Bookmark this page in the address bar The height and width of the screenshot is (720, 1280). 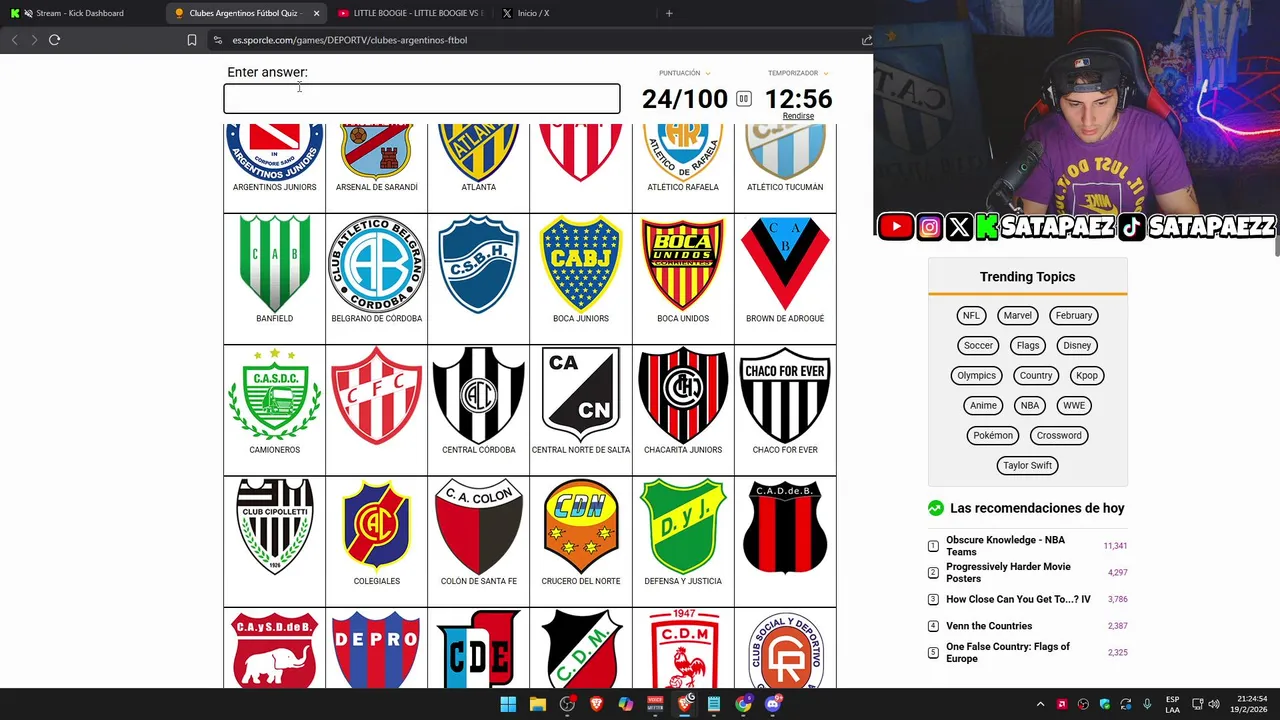point(191,40)
